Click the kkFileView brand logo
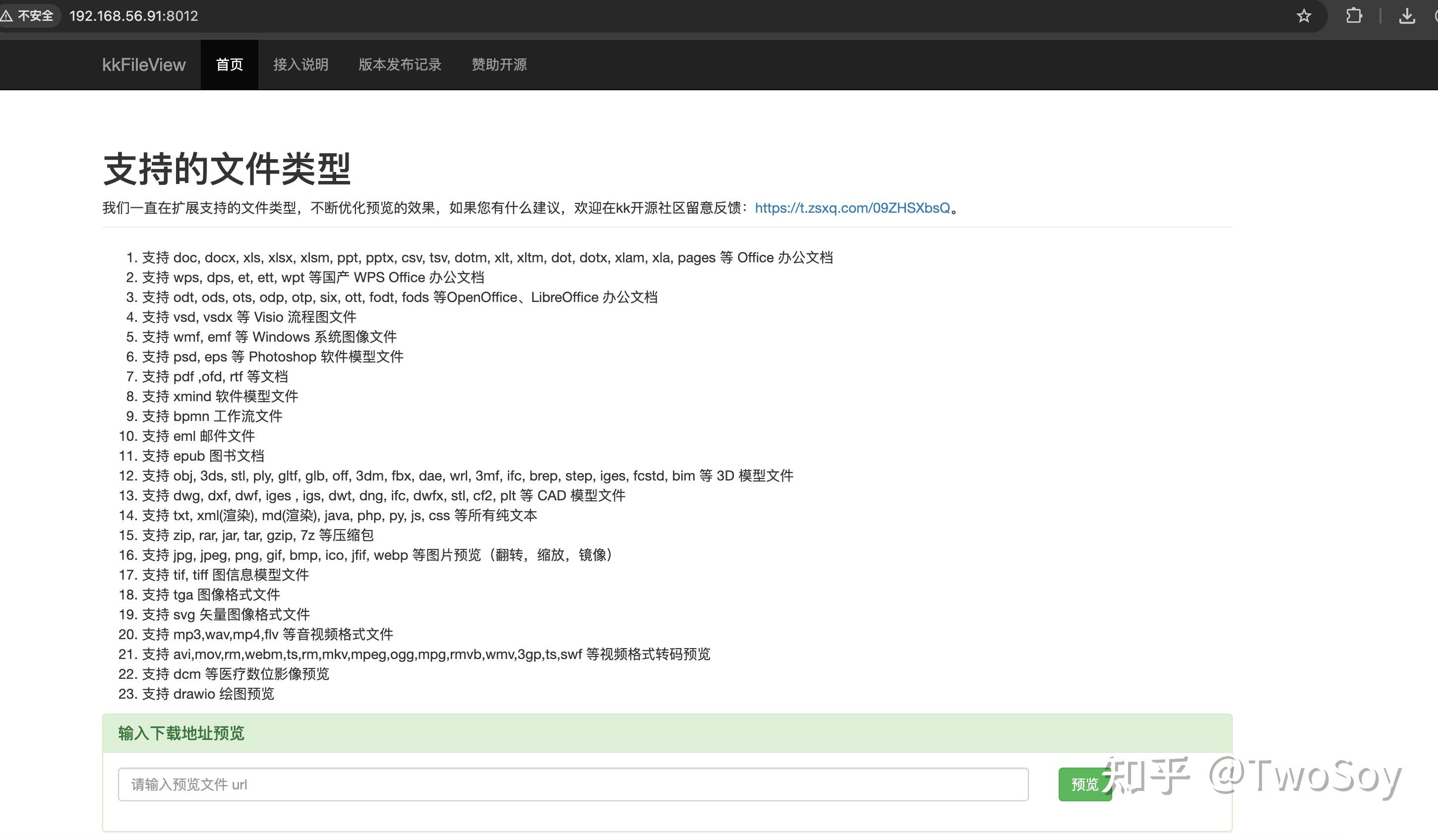Viewport: 1438px width, 840px height. pos(144,64)
